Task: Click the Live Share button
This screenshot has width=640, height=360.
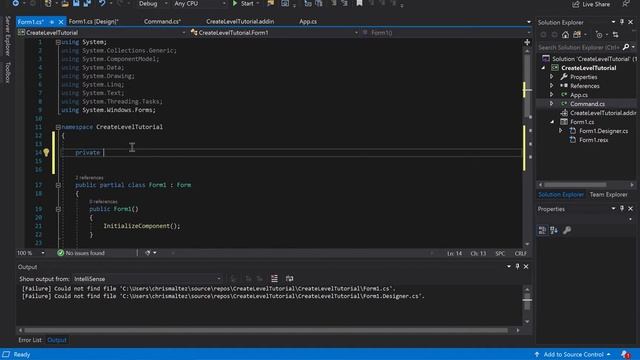Action: pos(591,4)
